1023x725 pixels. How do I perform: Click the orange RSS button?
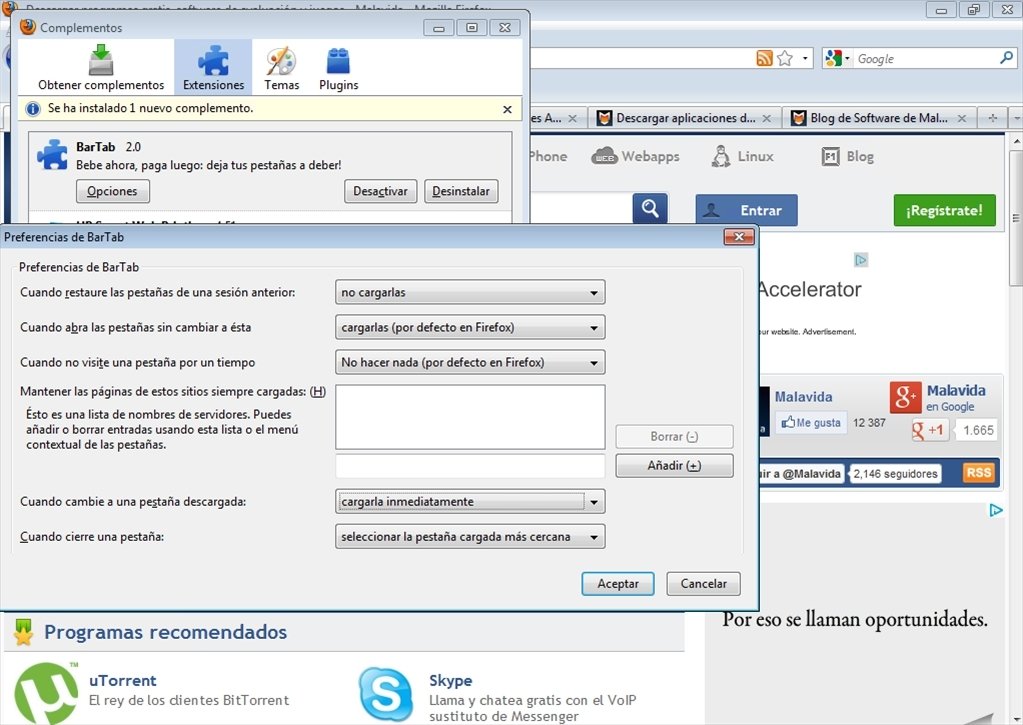coord(979,473)
